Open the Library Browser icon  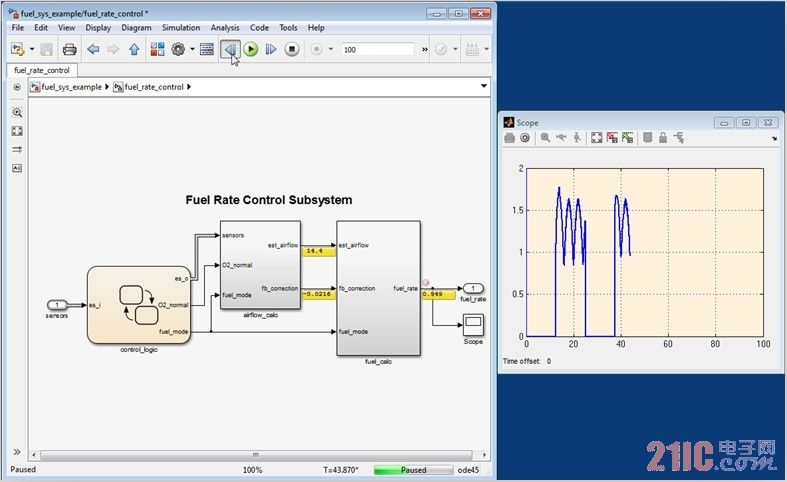pos(157,49)
